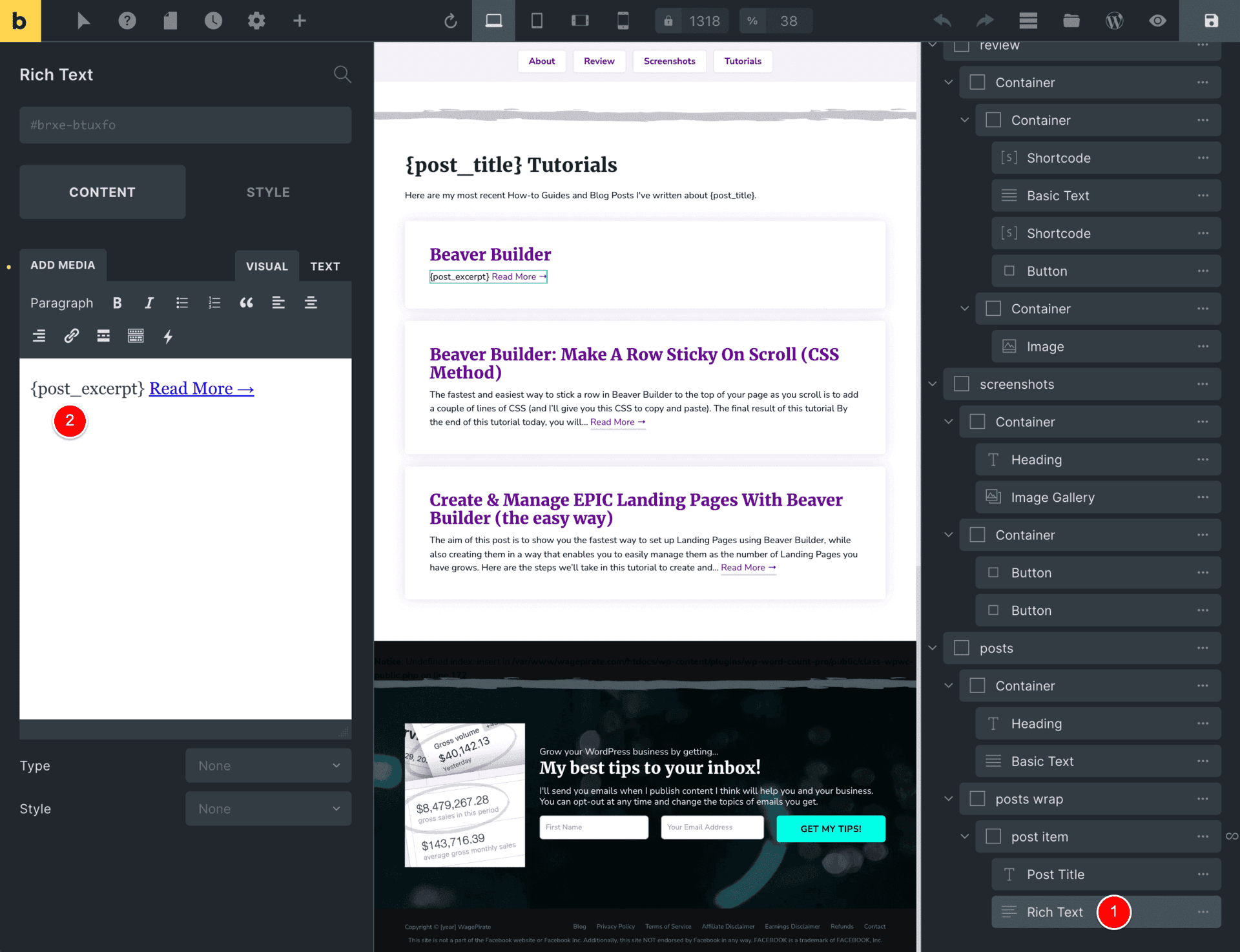Viewport: 1240px width, 952px height.
Task: Open the templates folder icon
Action: coord(1071,21)
